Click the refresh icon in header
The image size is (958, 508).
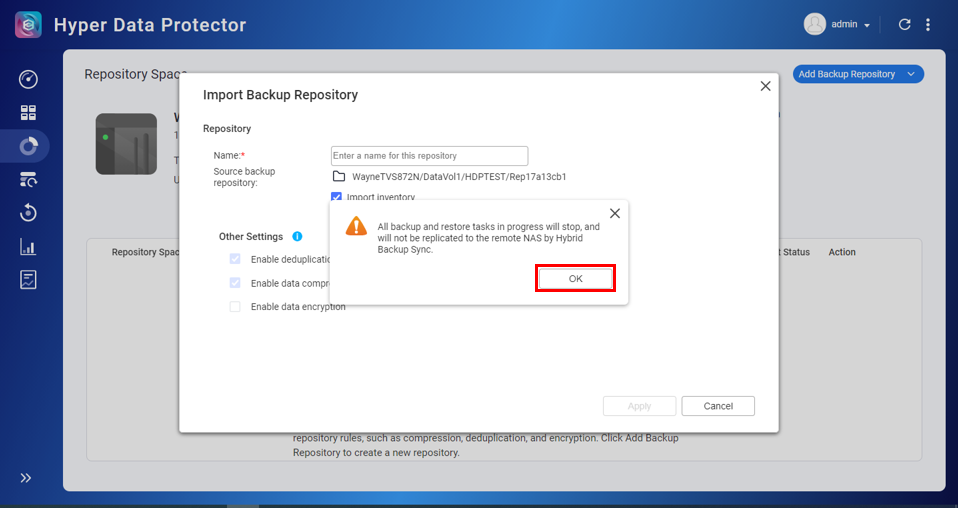pyautogui.click(x=904, y=24)
